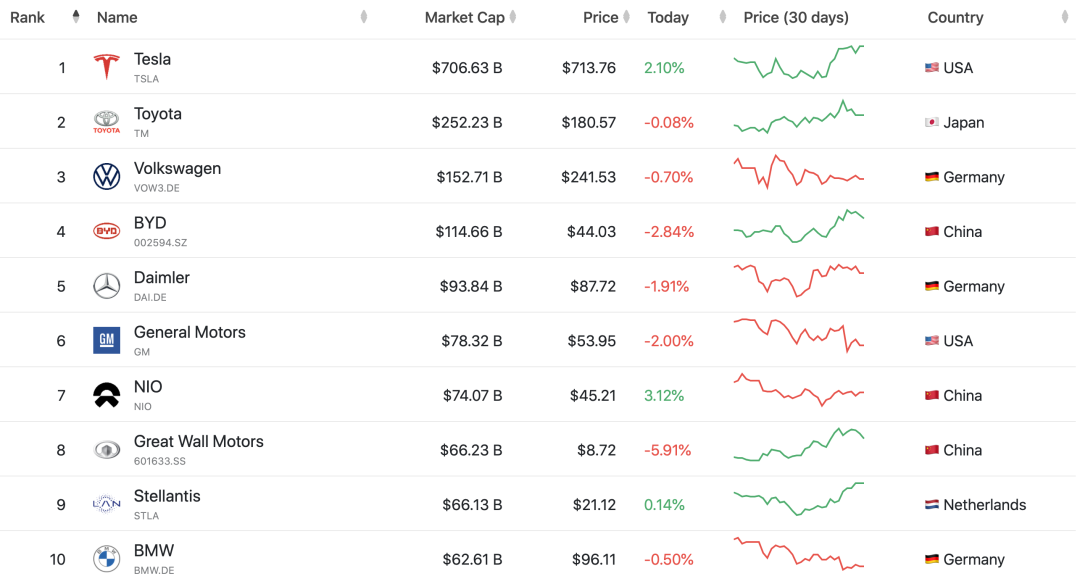Sort by Country column arrows
This screenshot has height=584, width=1080.
coord(1065,17)
